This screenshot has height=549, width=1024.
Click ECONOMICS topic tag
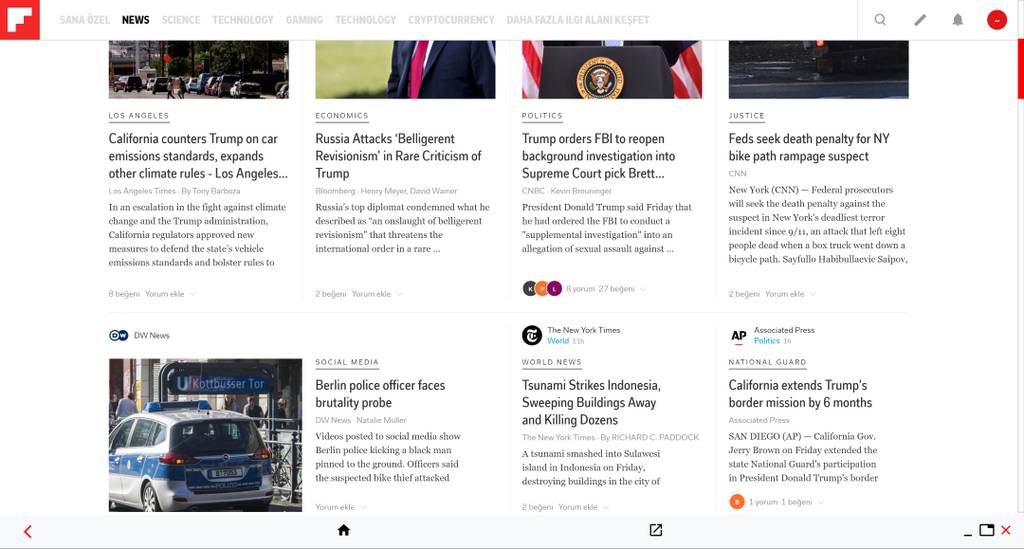[x=342, y=116]
